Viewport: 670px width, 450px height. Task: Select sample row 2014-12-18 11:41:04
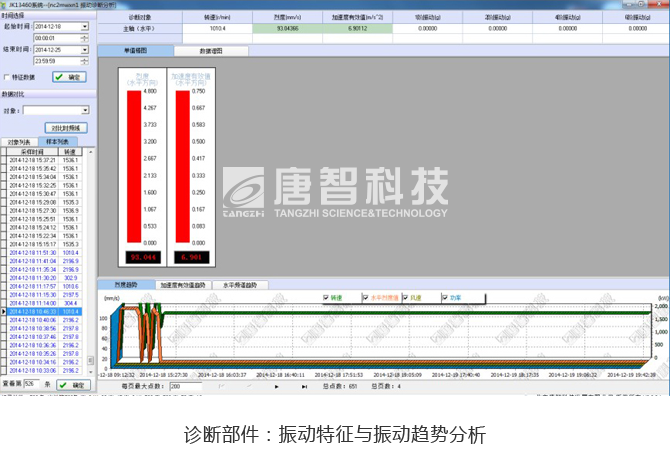[44, 261]
